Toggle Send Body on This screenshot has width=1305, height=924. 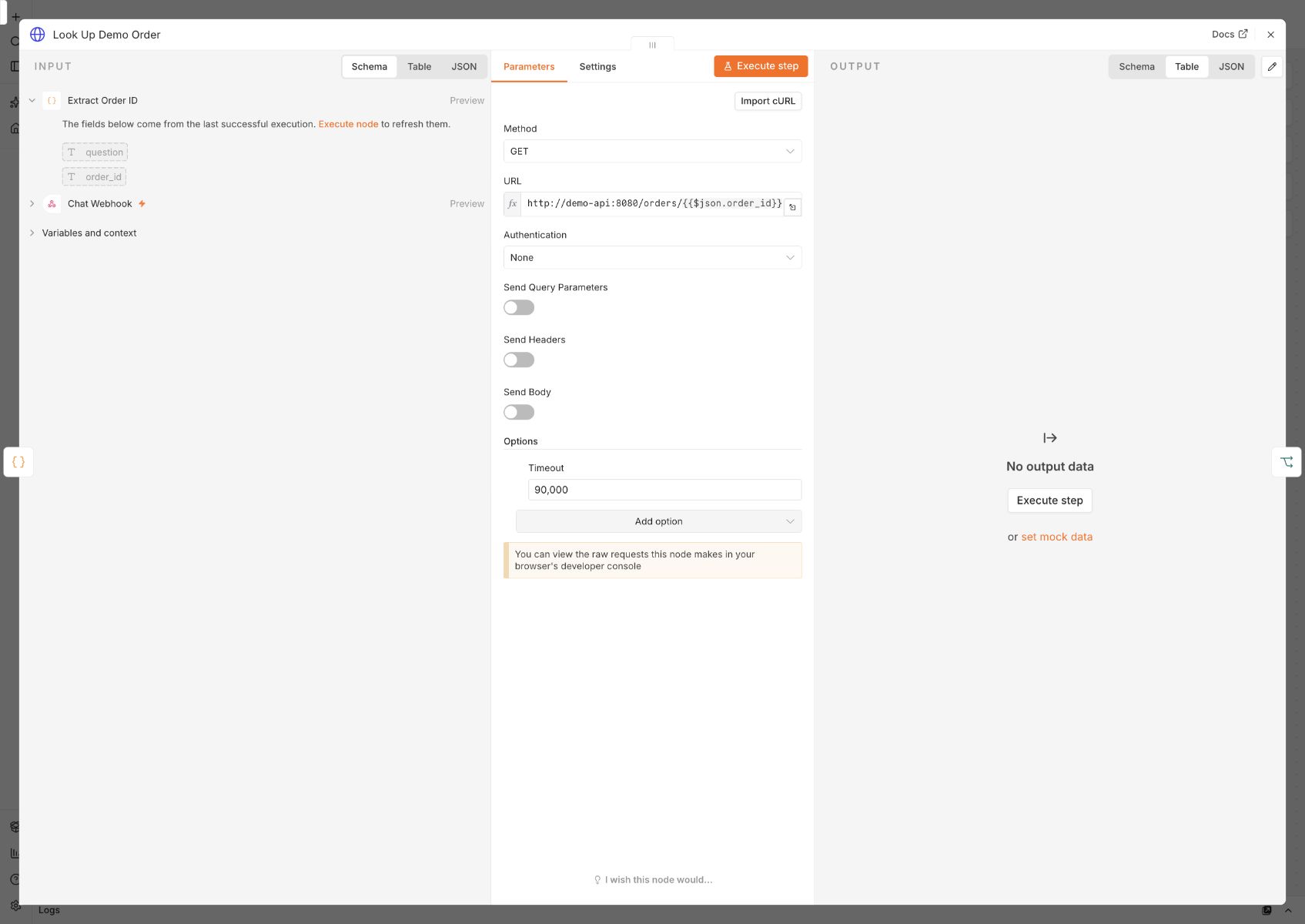click(x=519, y=413)
